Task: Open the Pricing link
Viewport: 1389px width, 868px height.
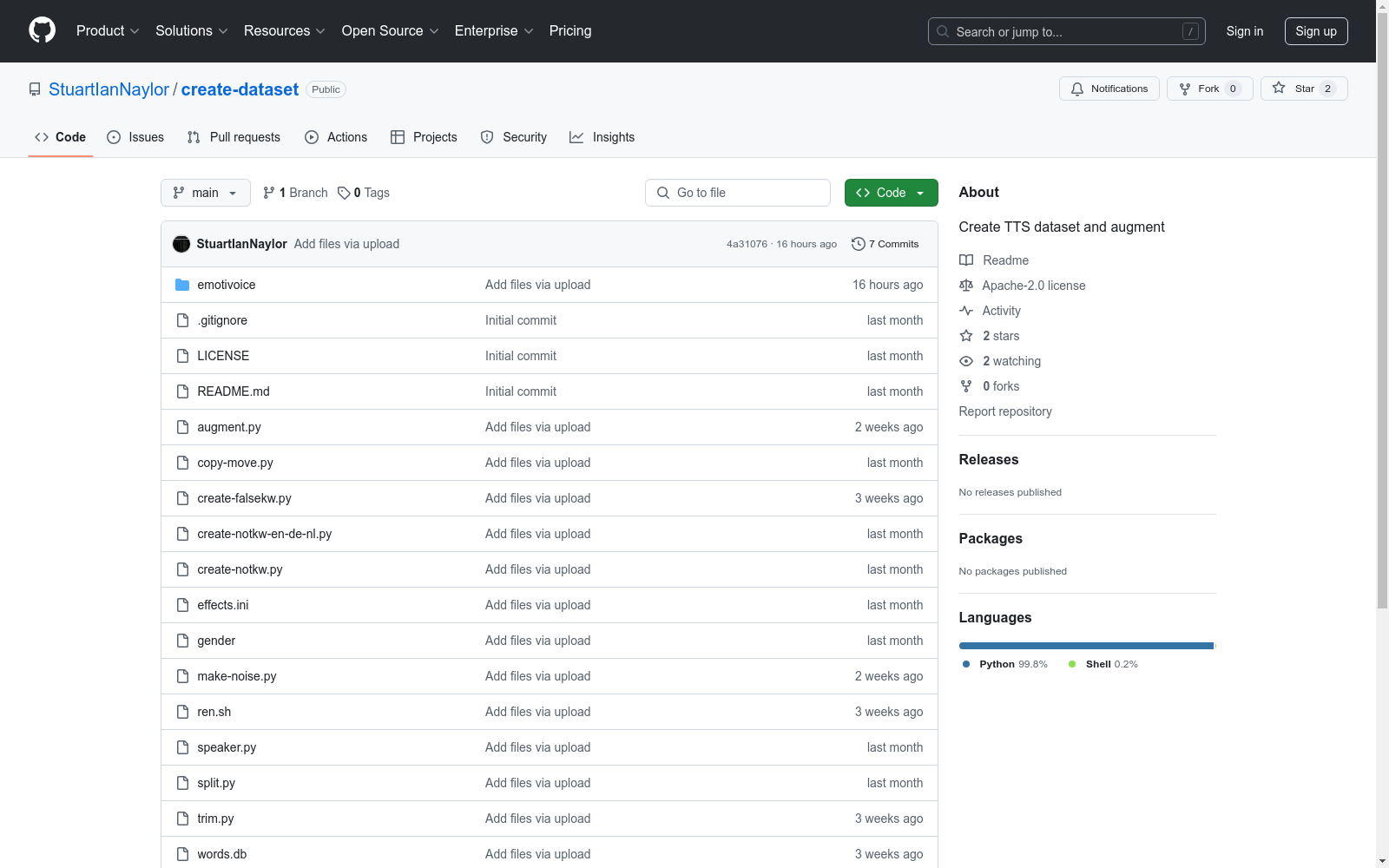Action: point(570,30)
